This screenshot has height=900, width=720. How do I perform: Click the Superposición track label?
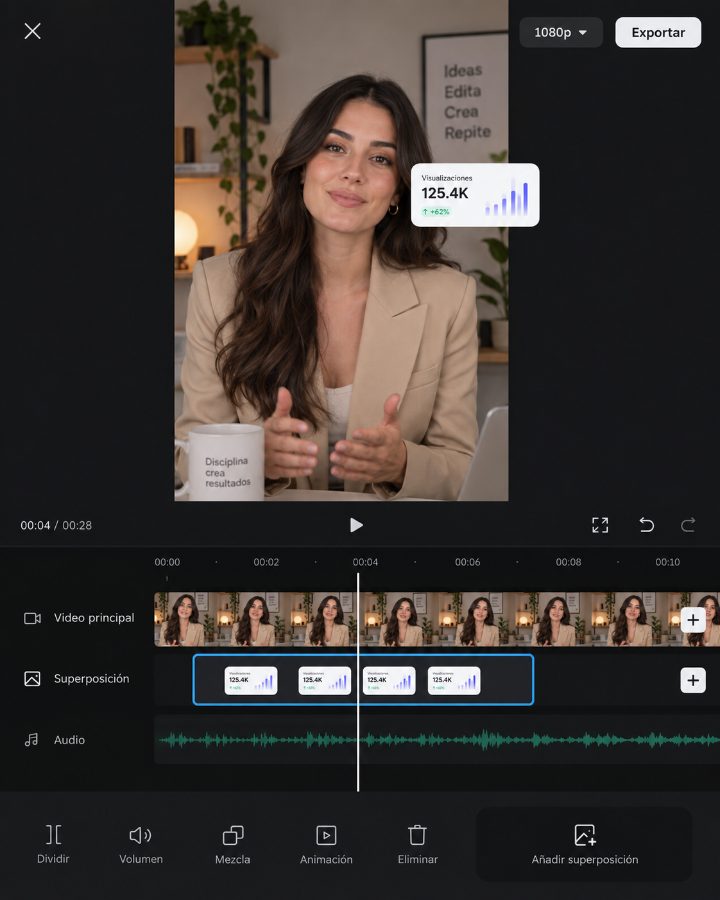coord(91,678)
